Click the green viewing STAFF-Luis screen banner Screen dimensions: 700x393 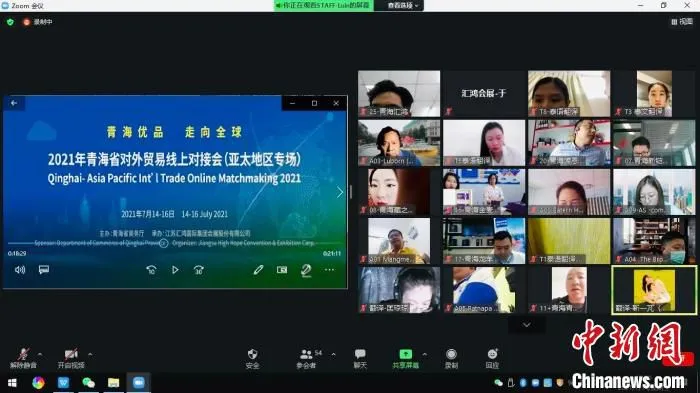click(x=324, y=5)
